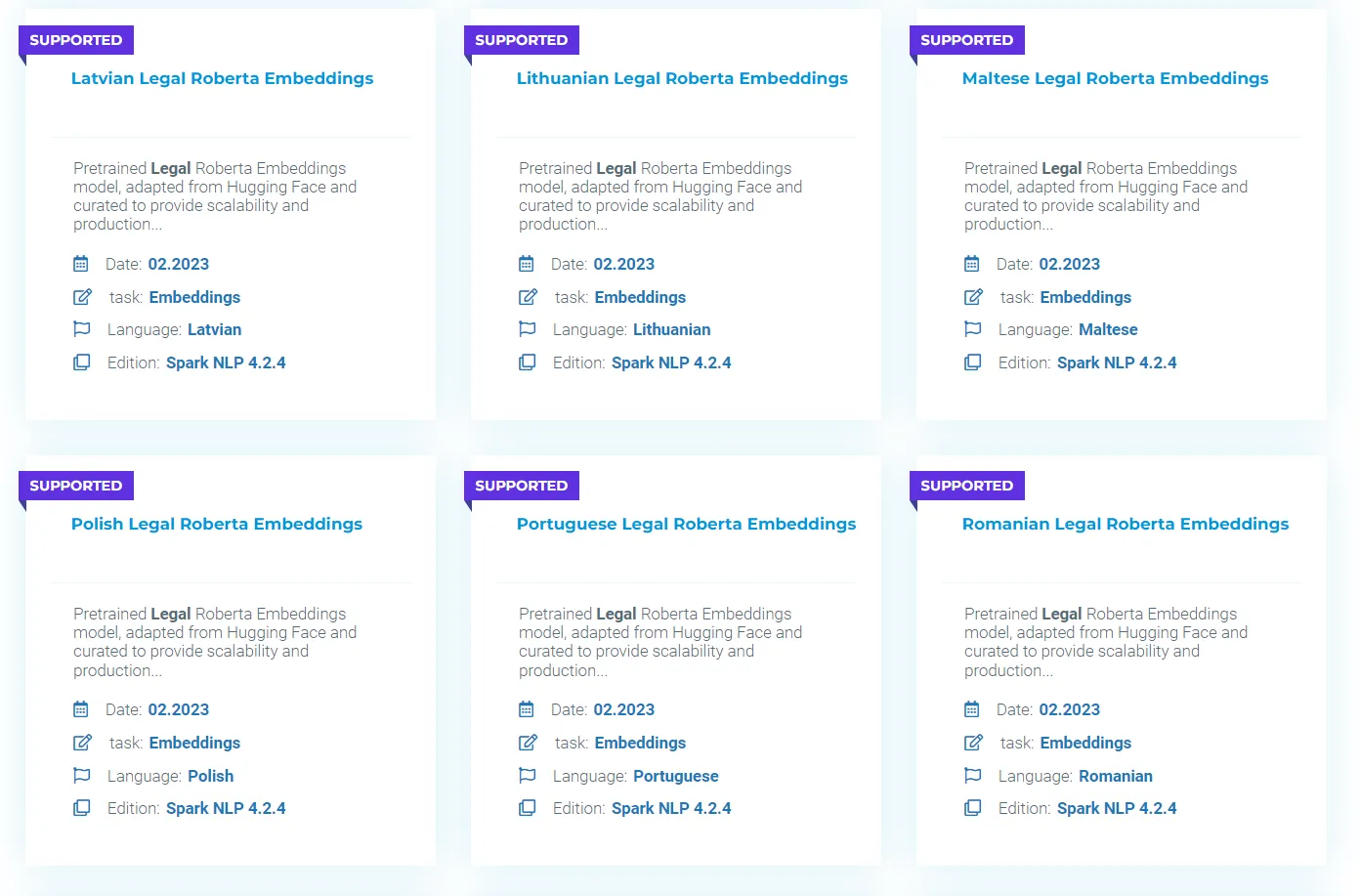
Task: Click task edit icon in Lithuanian card
Action: tap(528, 297)
